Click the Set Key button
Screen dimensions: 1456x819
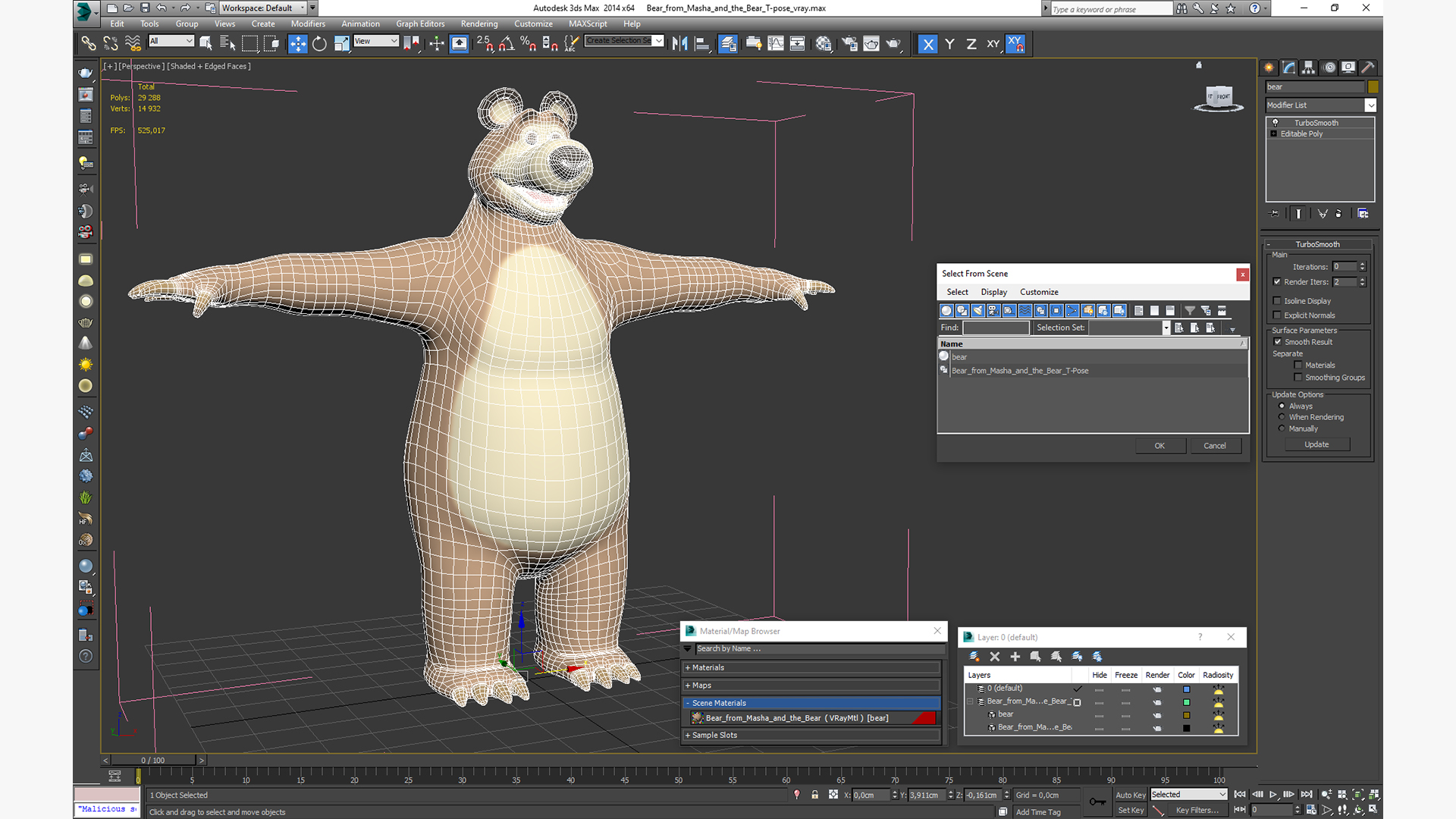click(1130, 811)
